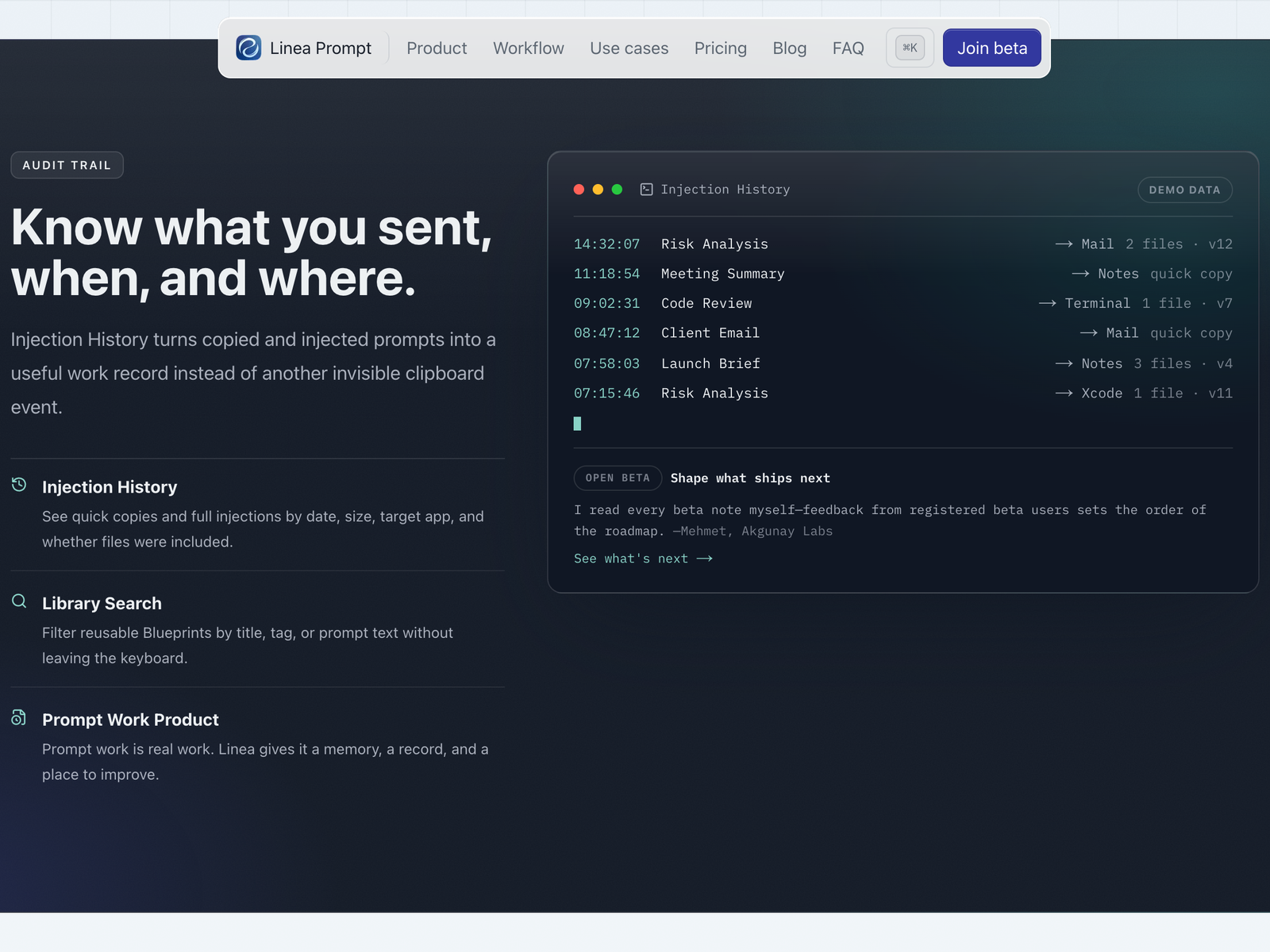Go to Use cases in navbar

coord(629,48)
